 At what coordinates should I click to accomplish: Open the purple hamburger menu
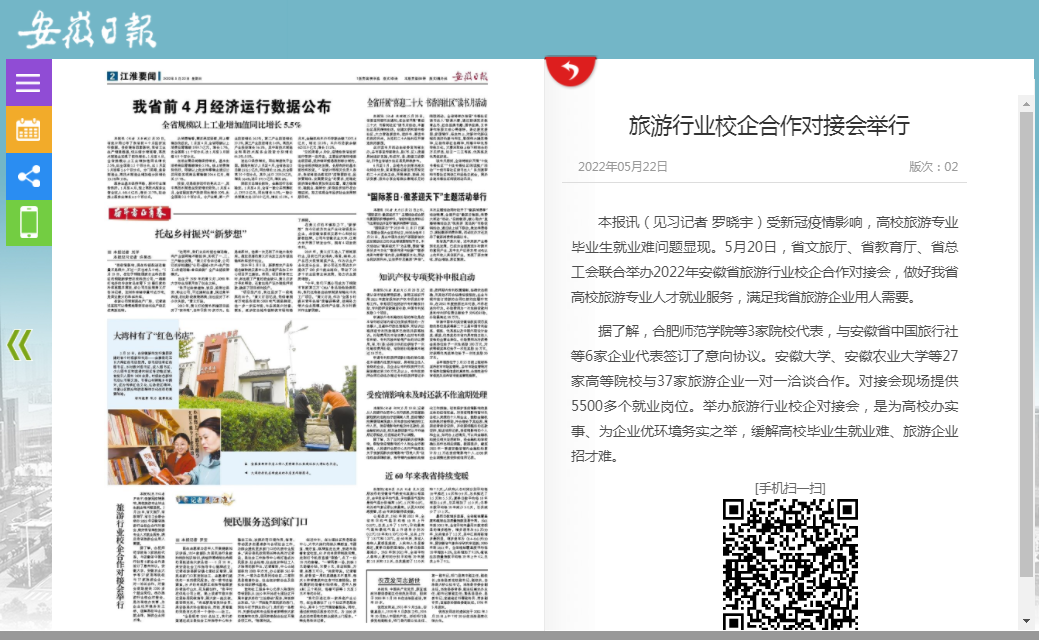pyautogui.click(x=28, y=83)
